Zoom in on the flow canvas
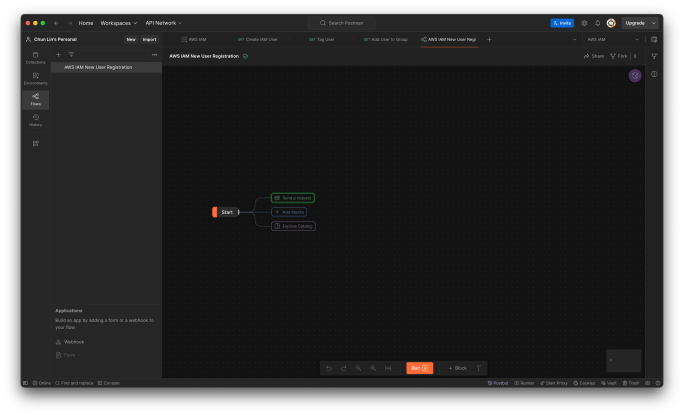 (x=373, y=368)
